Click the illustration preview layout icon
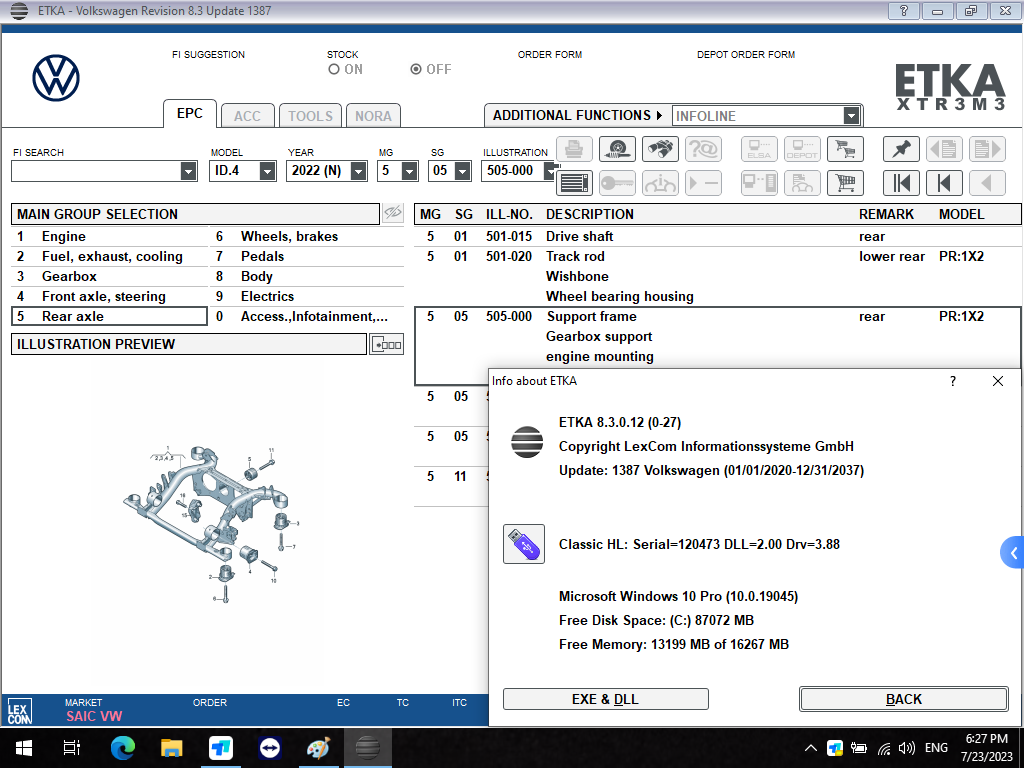1024x768 pixels. (386, 345)
